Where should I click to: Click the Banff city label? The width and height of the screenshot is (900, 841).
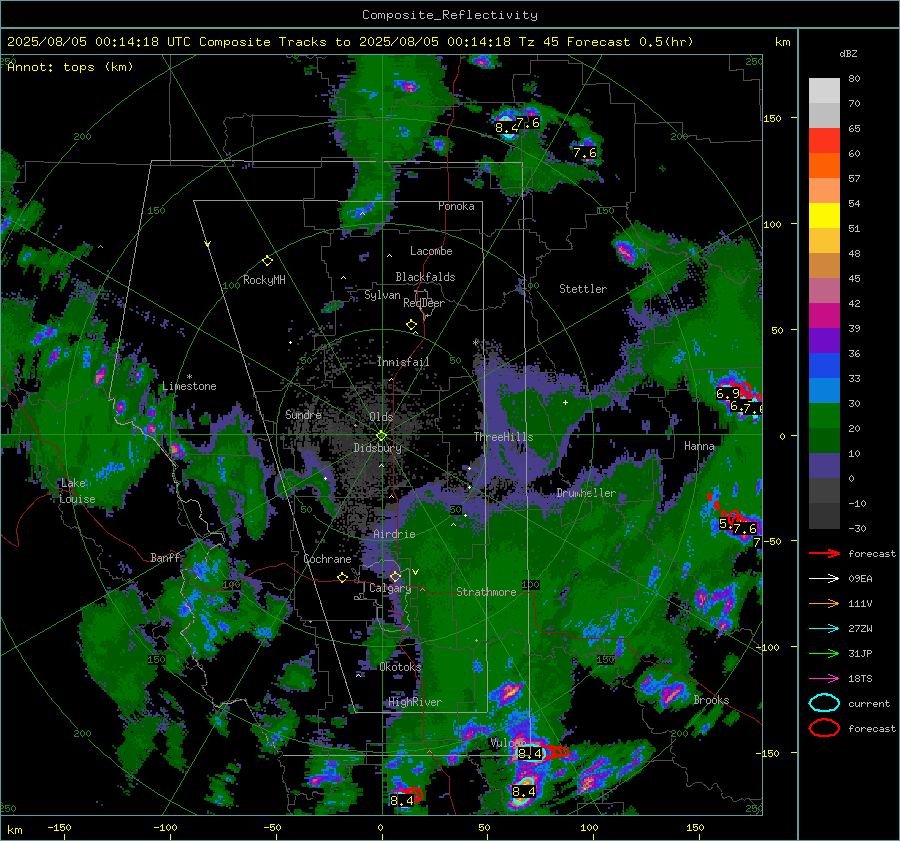click(x=165, y=558)
